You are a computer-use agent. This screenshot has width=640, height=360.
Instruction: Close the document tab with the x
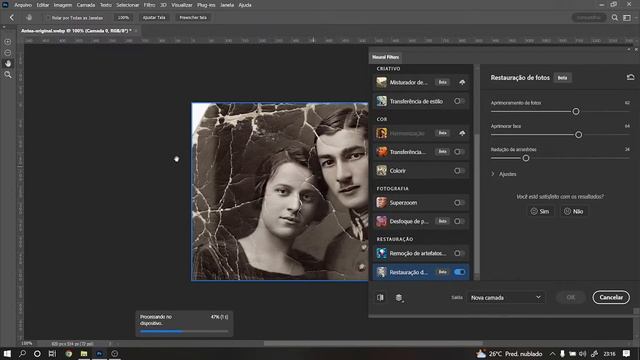pyautogui.click(x=136, y=31)
